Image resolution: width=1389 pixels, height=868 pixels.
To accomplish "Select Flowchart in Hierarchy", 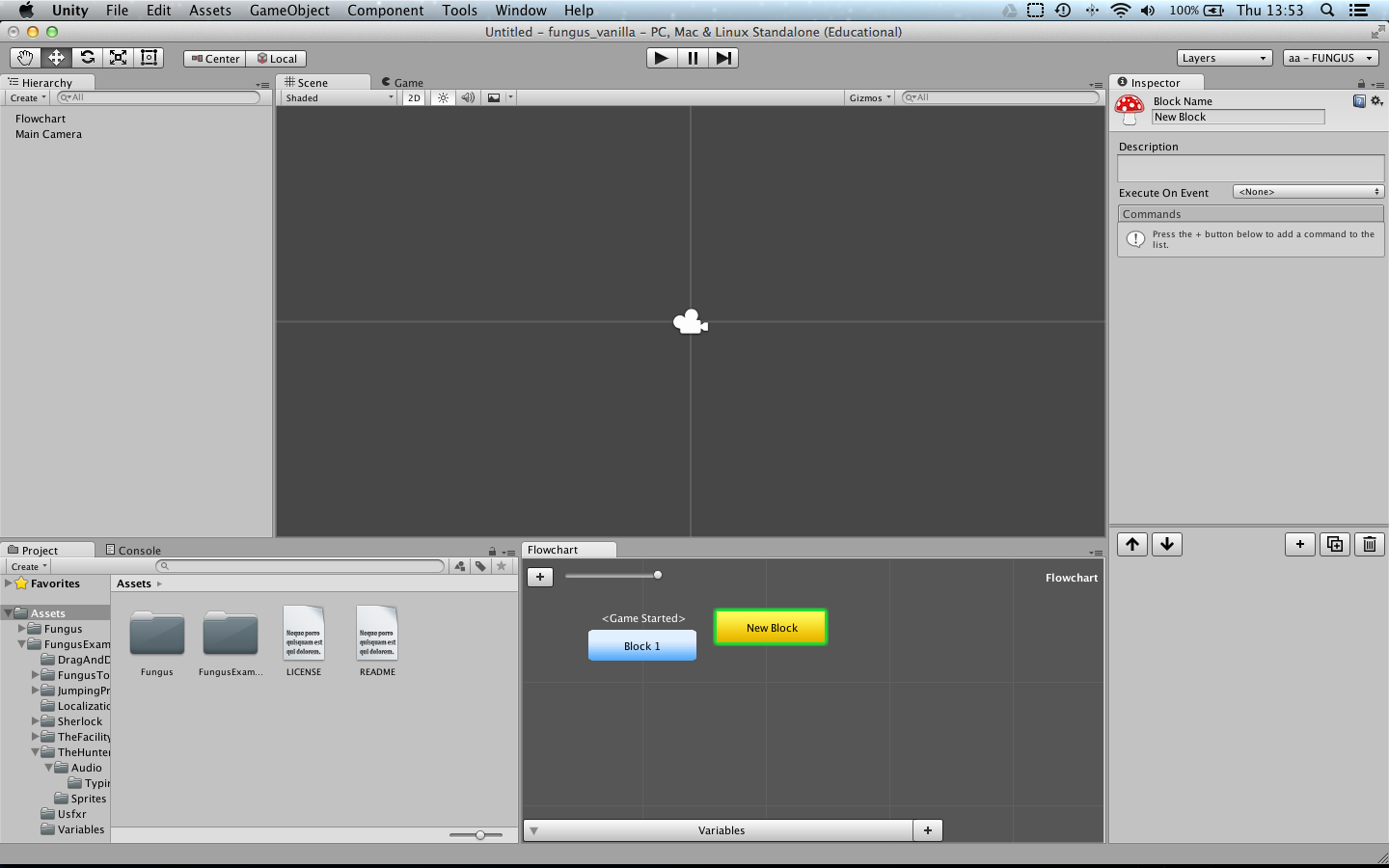I will tap(41, 119).
